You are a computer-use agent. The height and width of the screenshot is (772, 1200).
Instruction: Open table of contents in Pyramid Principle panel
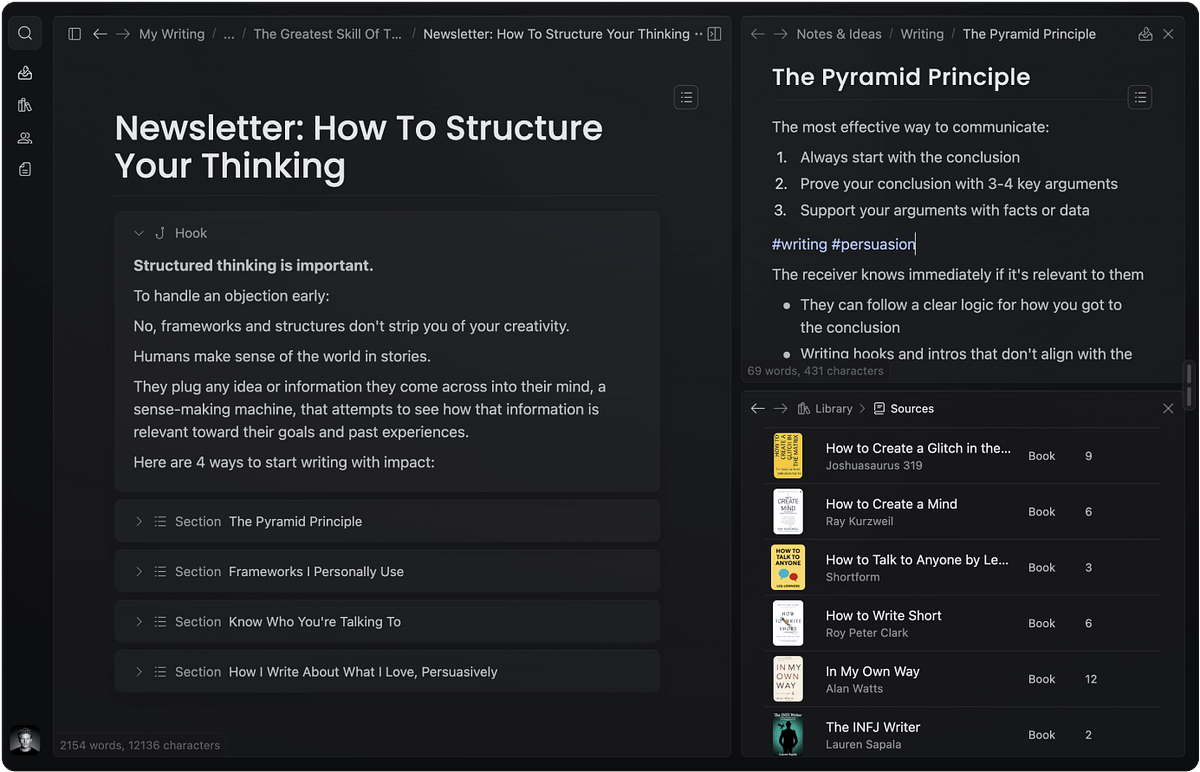1140,97
